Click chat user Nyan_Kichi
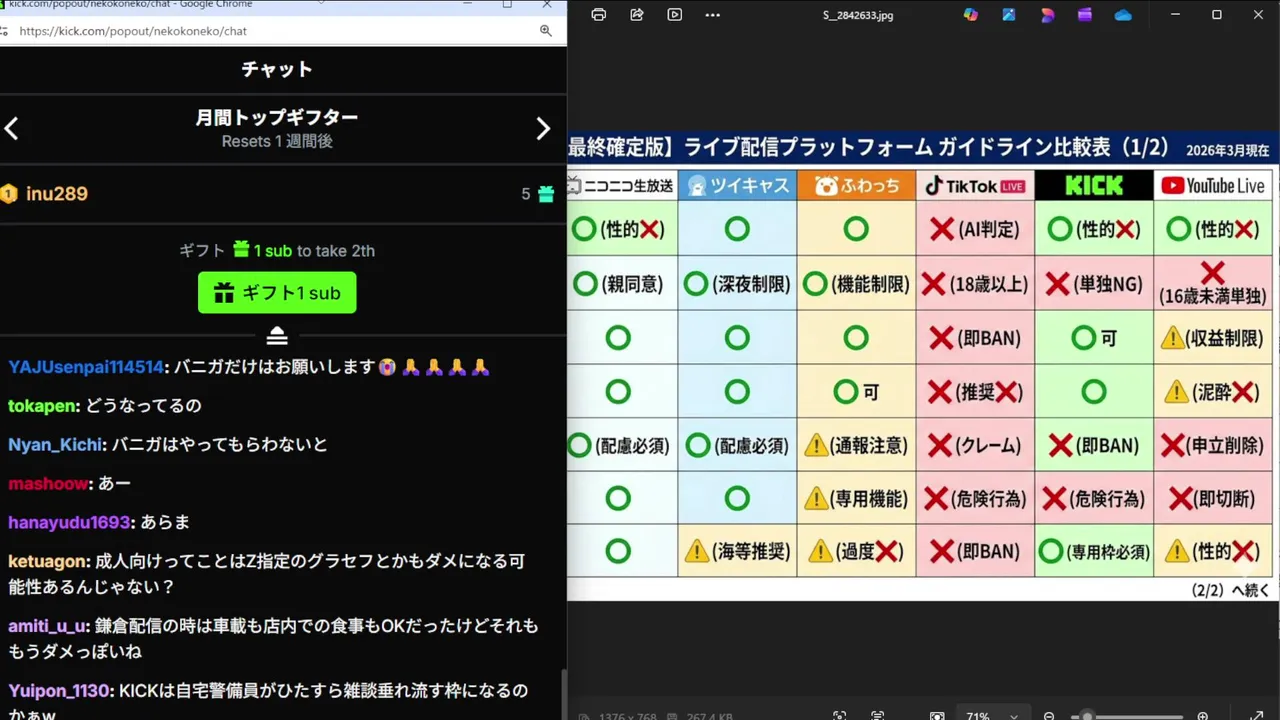 [x=56, y=445]
